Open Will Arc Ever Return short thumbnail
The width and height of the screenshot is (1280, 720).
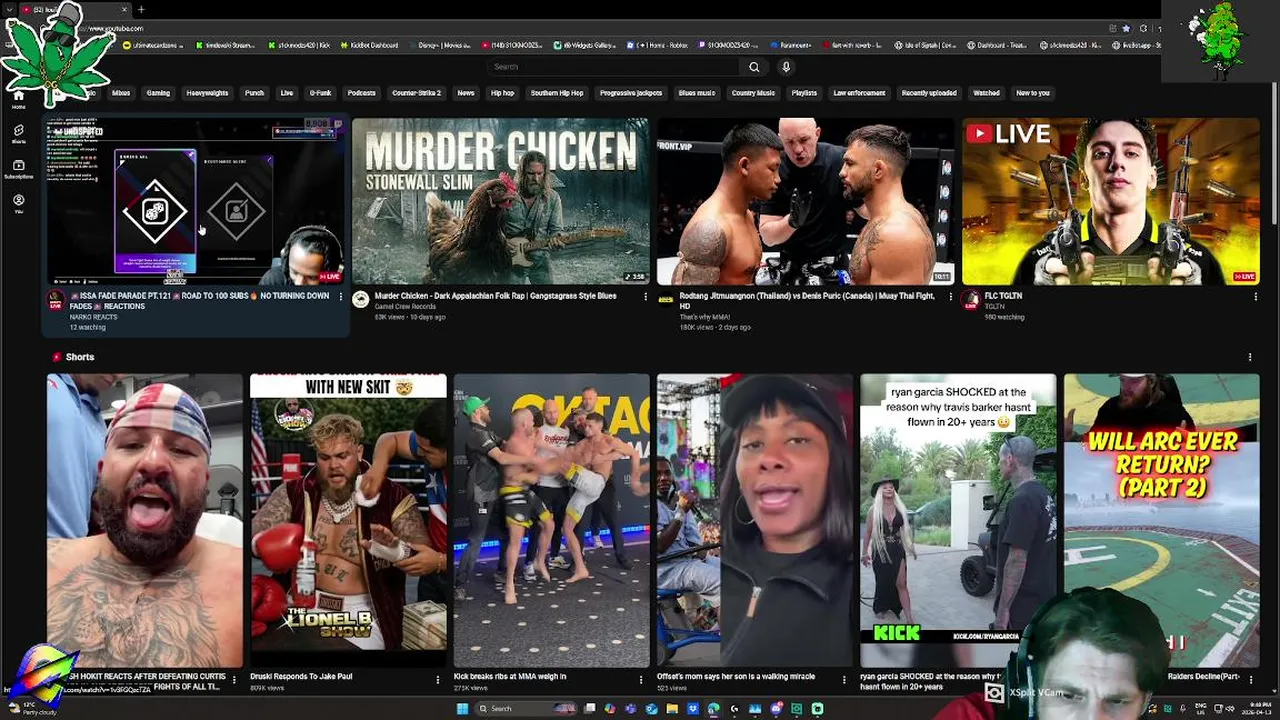(1161, 520)
